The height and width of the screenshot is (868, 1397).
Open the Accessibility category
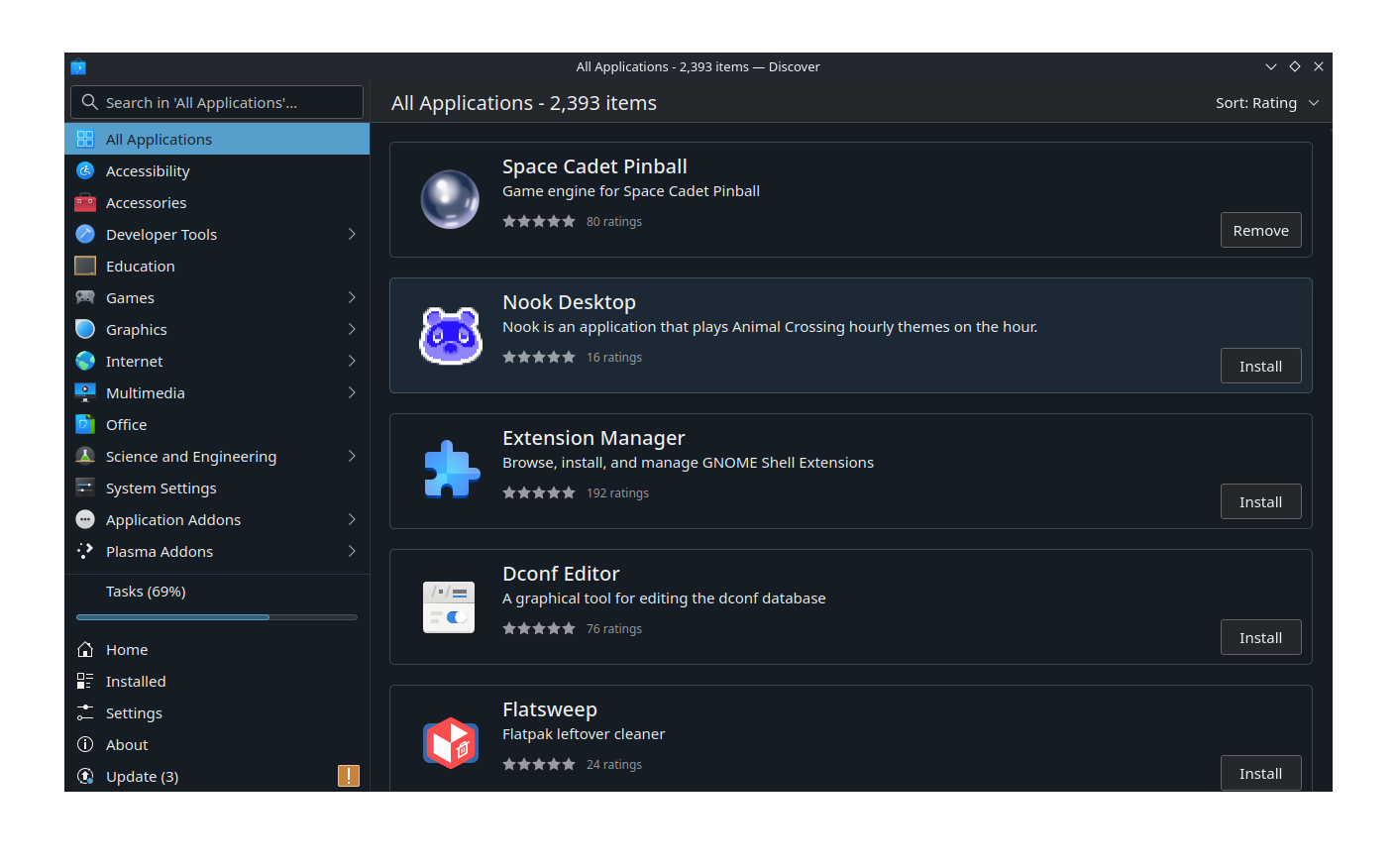tap(217, 170)
